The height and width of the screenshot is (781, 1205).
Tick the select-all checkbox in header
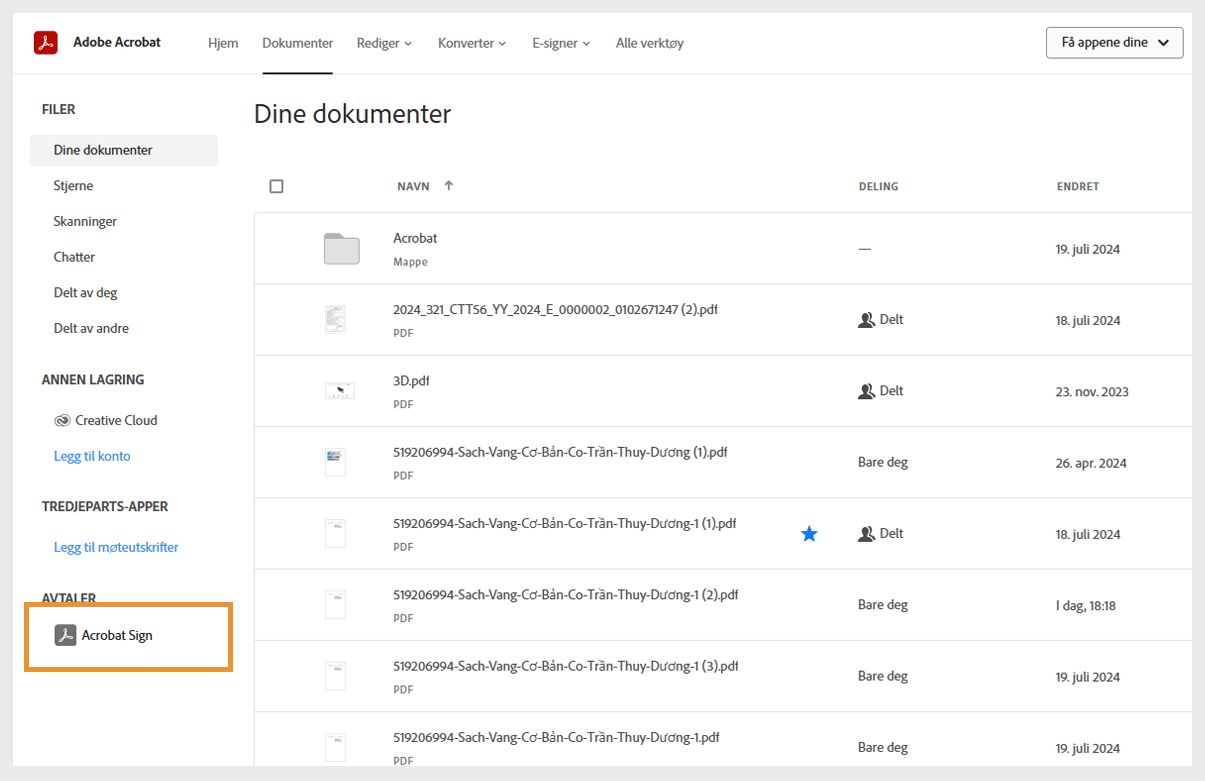point(277,186)
